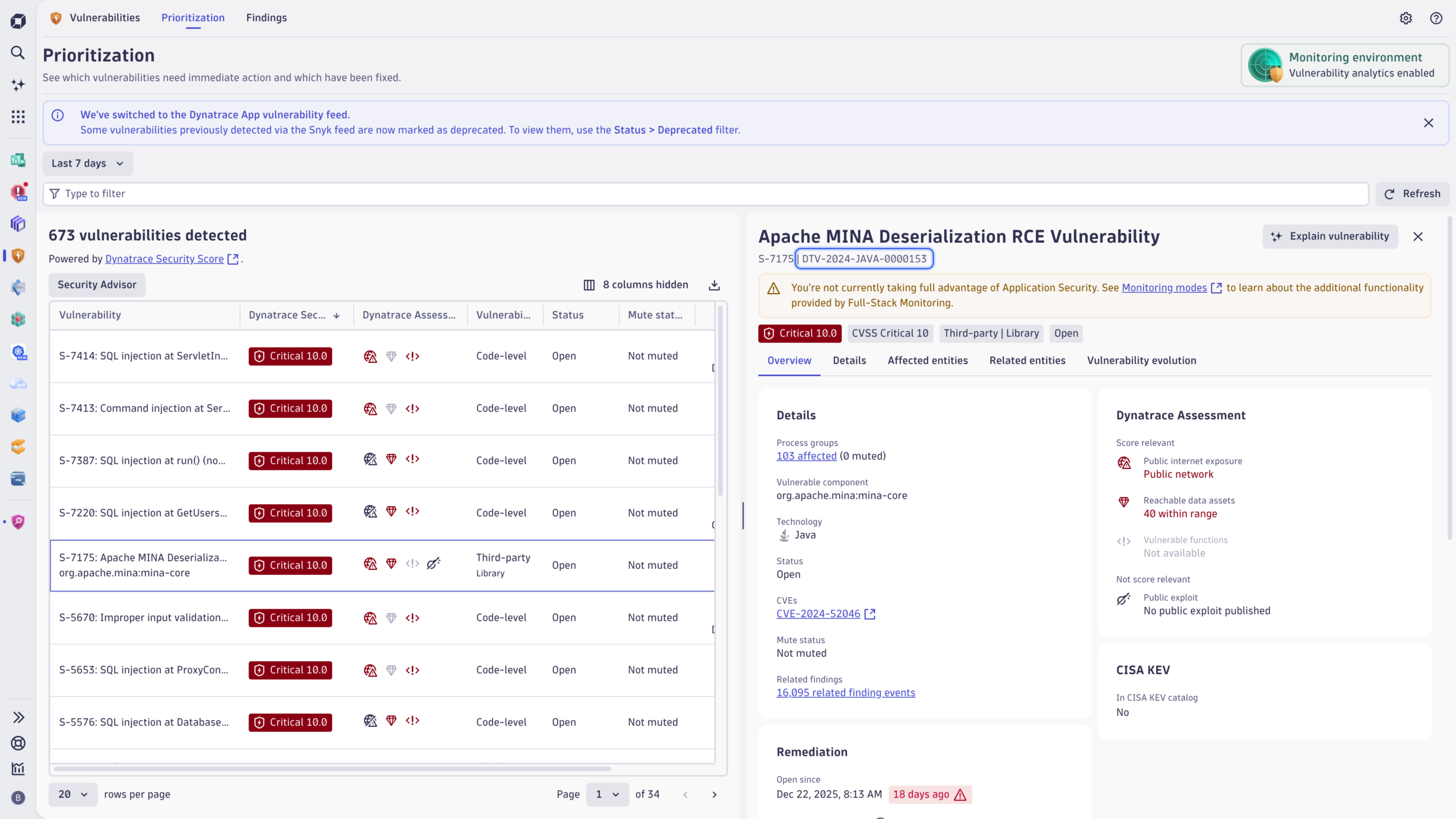Click public internet exposure icon on S-7414 row
The height and width of the screenshot is (819, 1456).
pyautogui.click(x=370, y=356)
